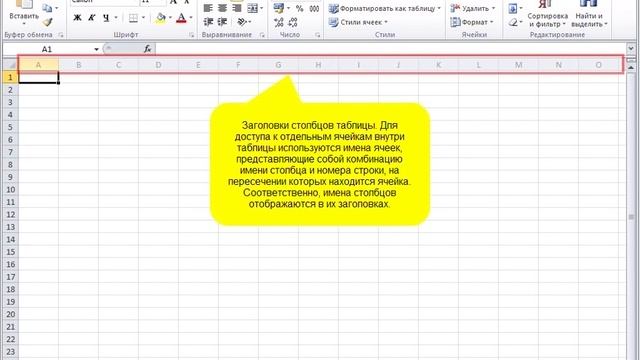Select column A header
640x360 pixels.
click(38, 64)
